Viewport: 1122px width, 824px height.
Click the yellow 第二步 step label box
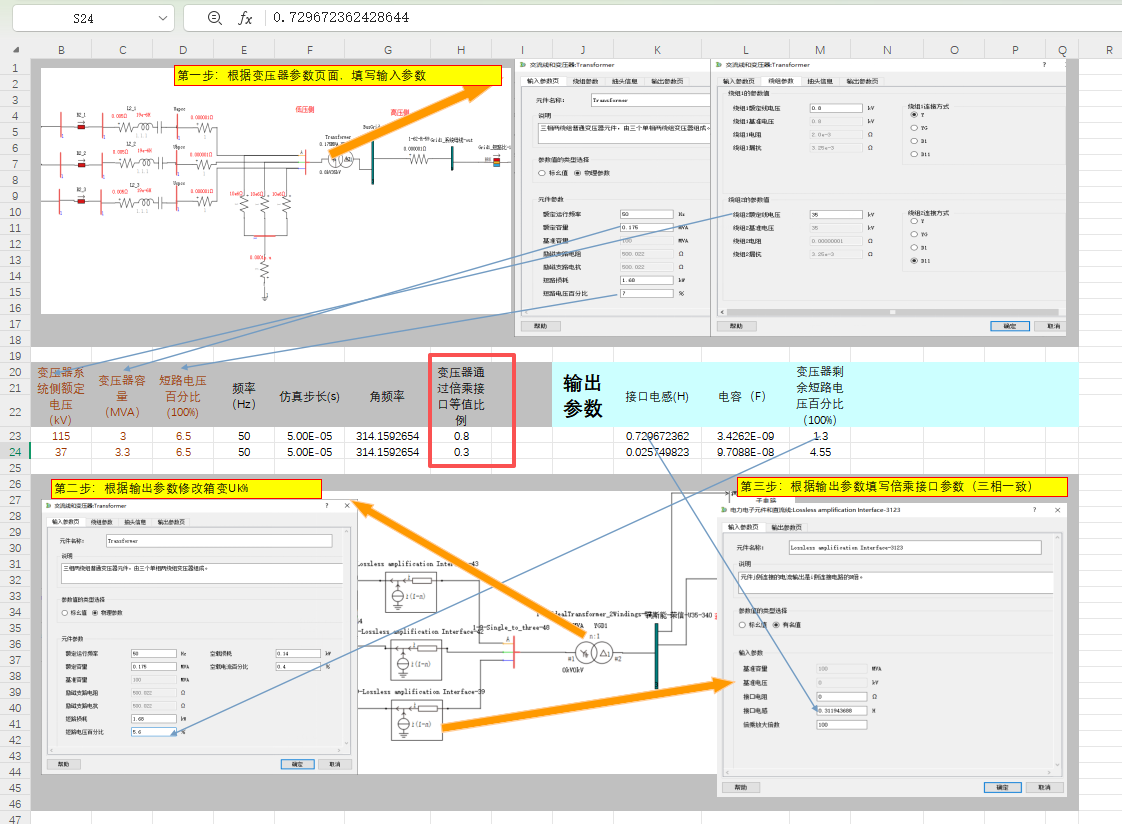point(186,488)
